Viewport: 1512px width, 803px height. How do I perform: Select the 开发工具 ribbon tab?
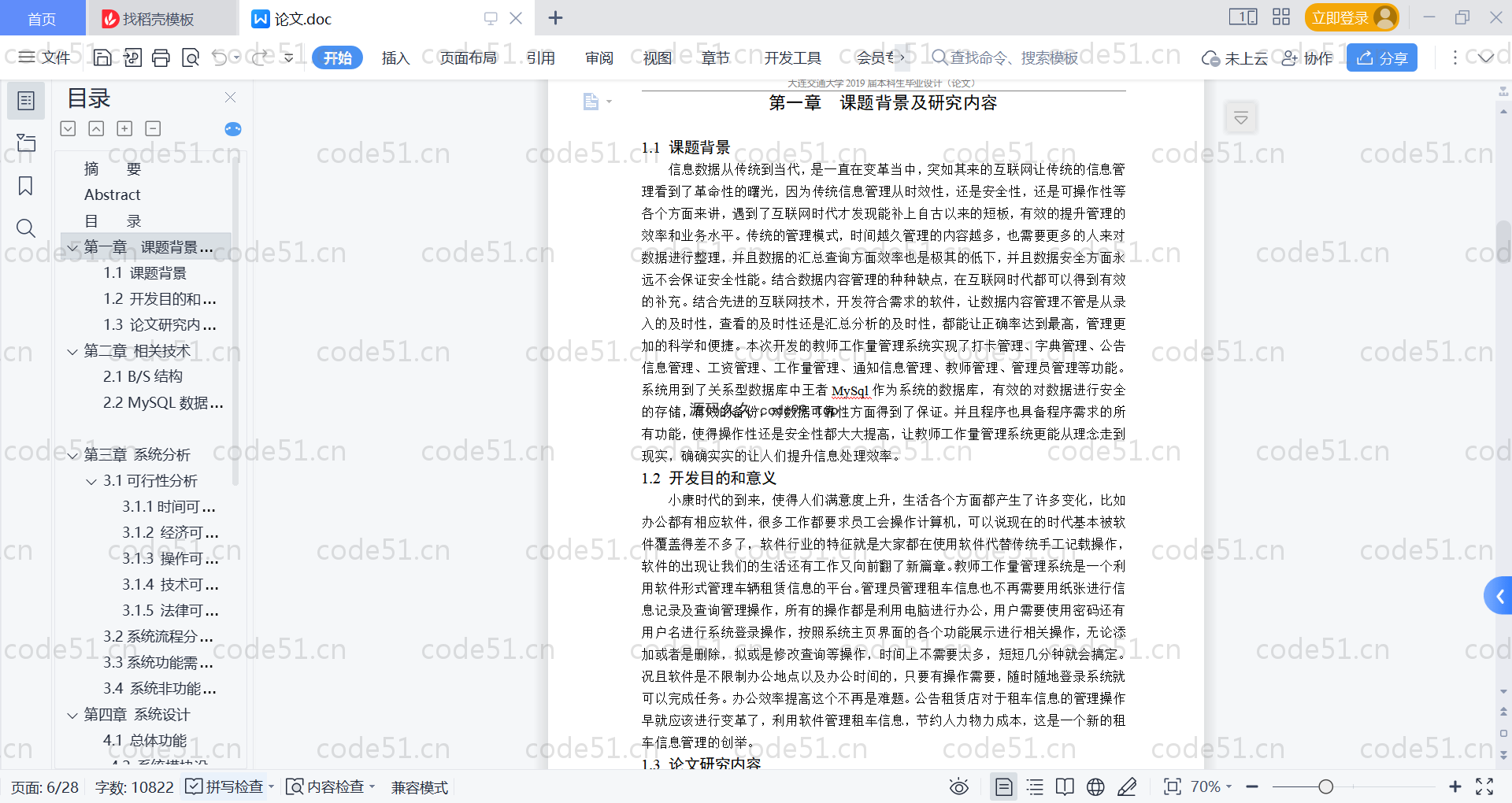(792, 57)
